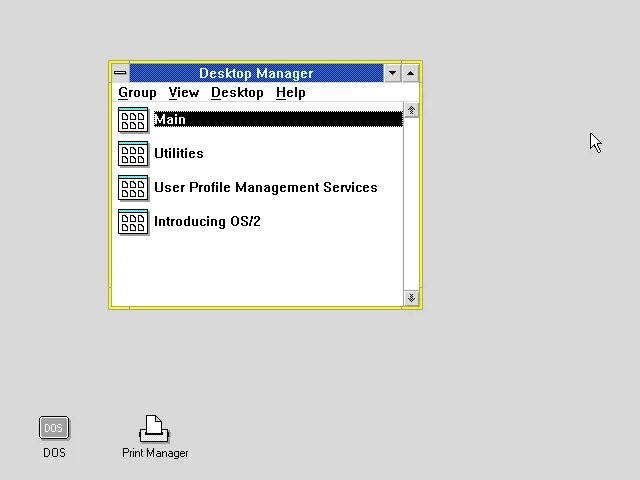
Task: Click the scroll-up arrow in the group list
Action: [x=411, y=110]
